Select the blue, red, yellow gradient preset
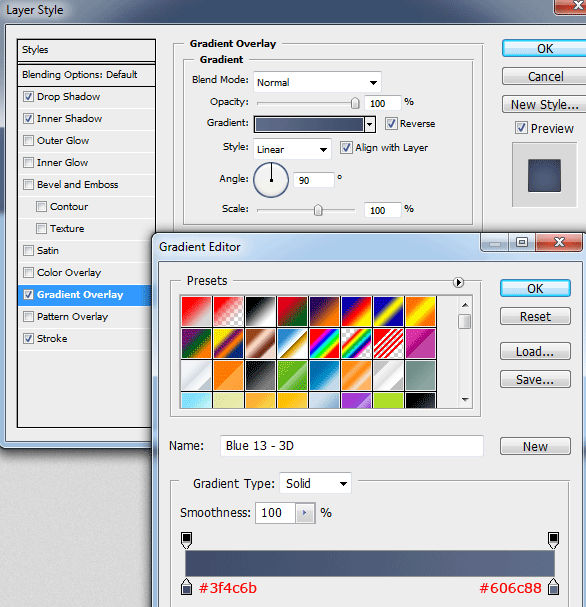This screenshot has height=607, width=586. [x=356, y=311]
